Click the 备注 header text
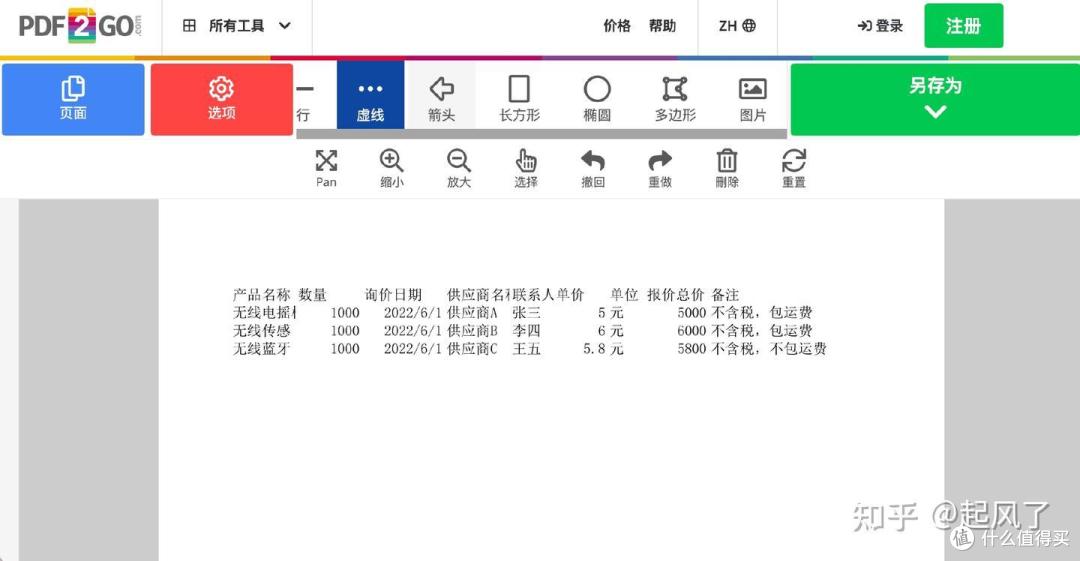1080x561 pixels. pyautogui.click(x=725, y=295)
